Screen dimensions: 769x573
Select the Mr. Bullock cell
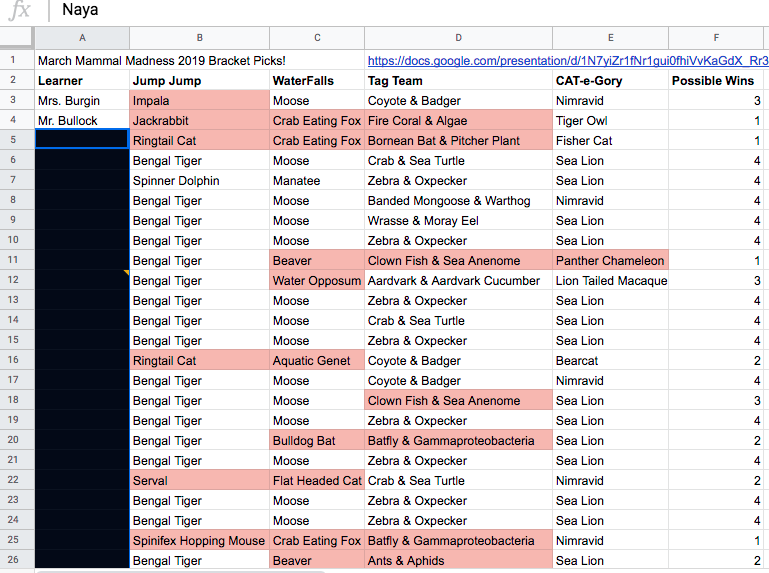pos(82,121)
